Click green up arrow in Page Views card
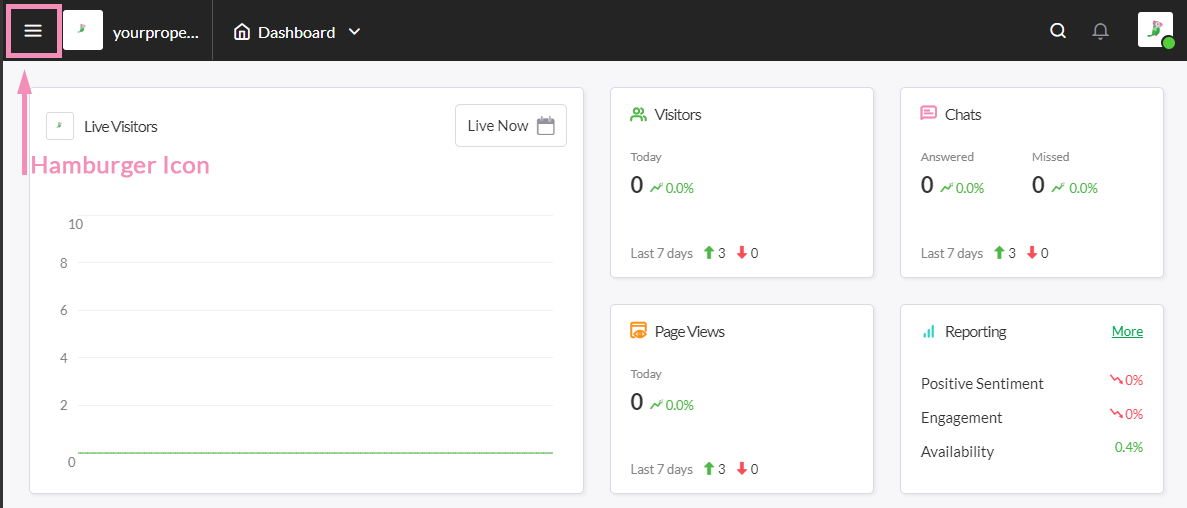The width and height of the screenshot is (1187, 508). [709, 469]
